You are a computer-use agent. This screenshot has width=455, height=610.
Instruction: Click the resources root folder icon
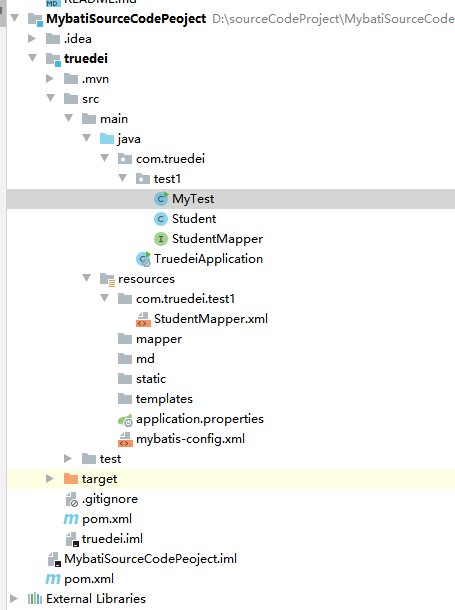point(107,279)
